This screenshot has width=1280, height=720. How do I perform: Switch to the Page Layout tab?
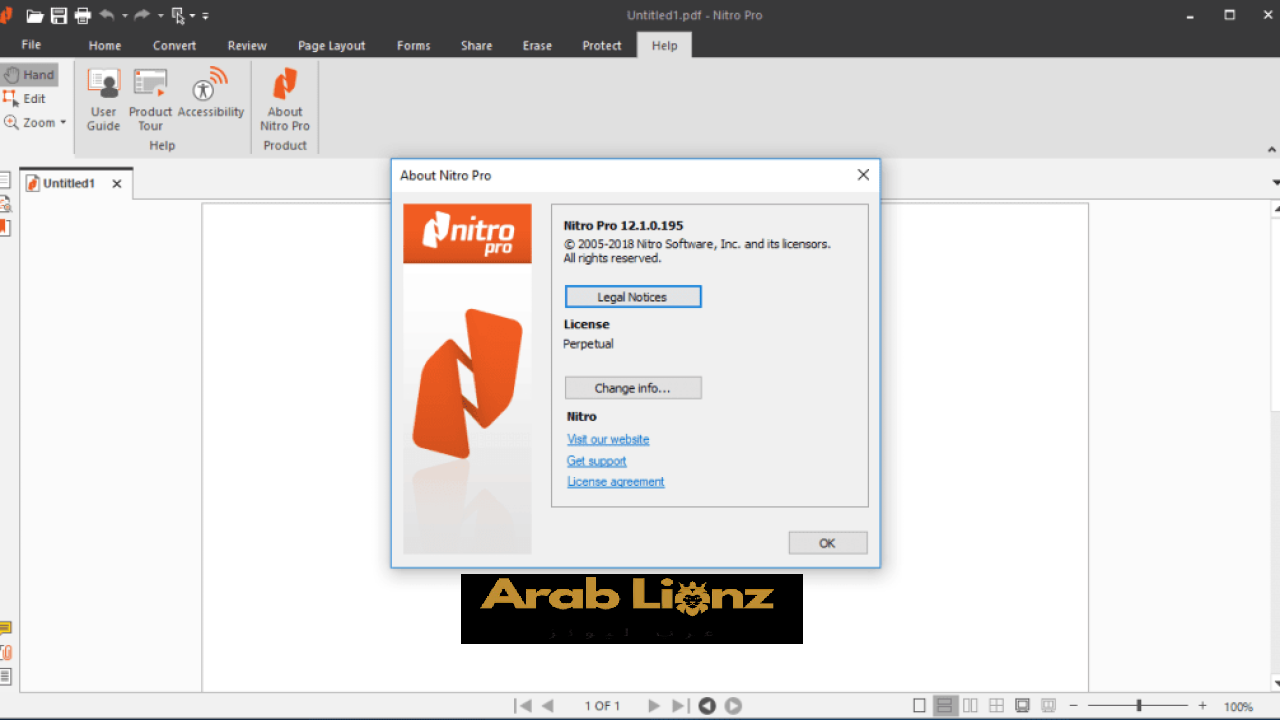point(332,46)
